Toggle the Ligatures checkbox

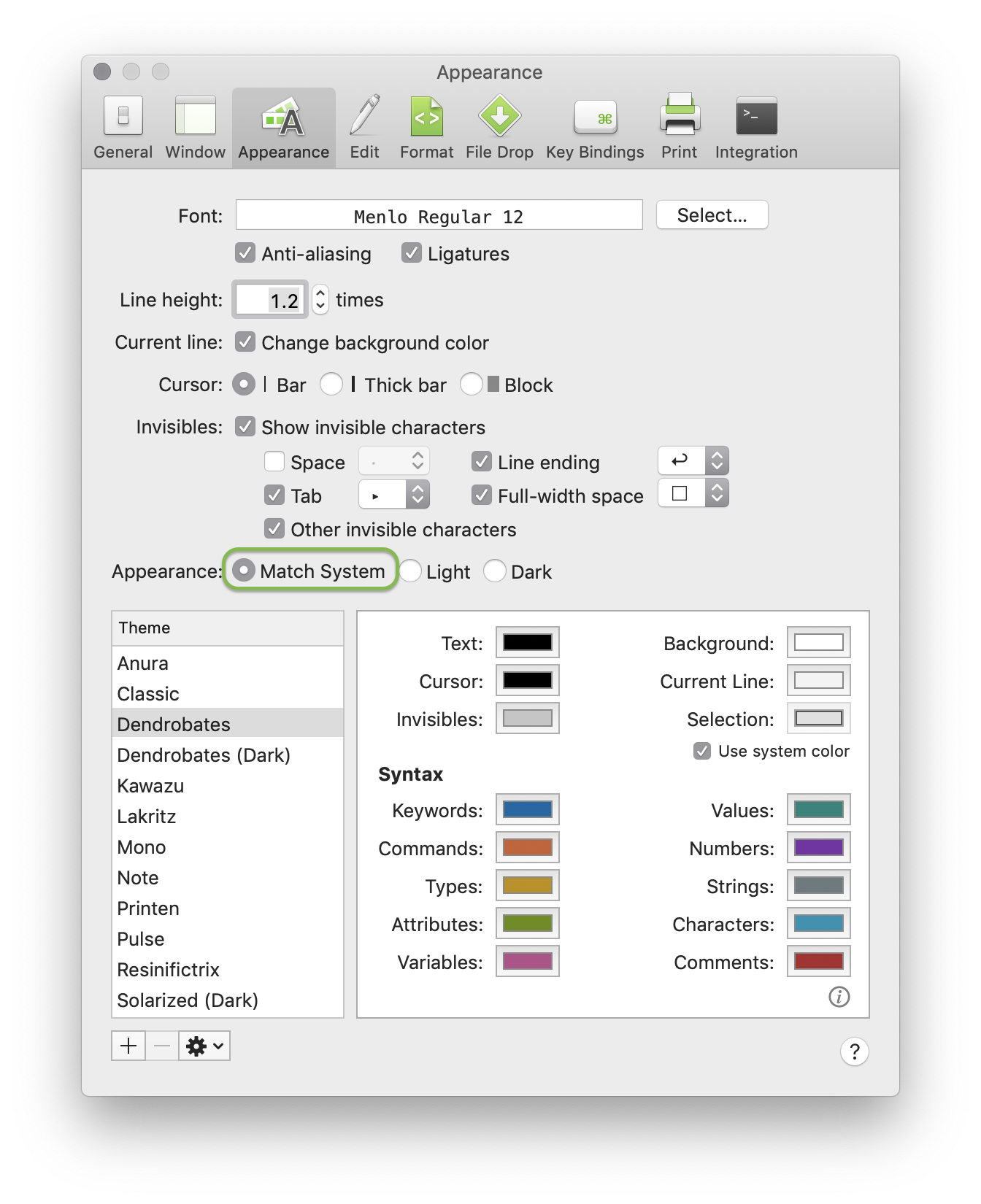(412, 253)
